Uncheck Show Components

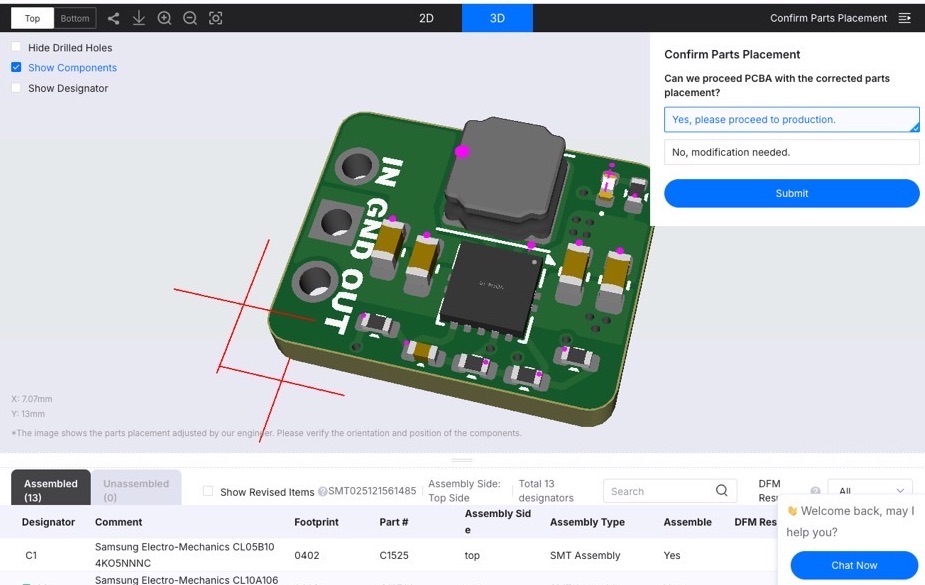point(16,68)
